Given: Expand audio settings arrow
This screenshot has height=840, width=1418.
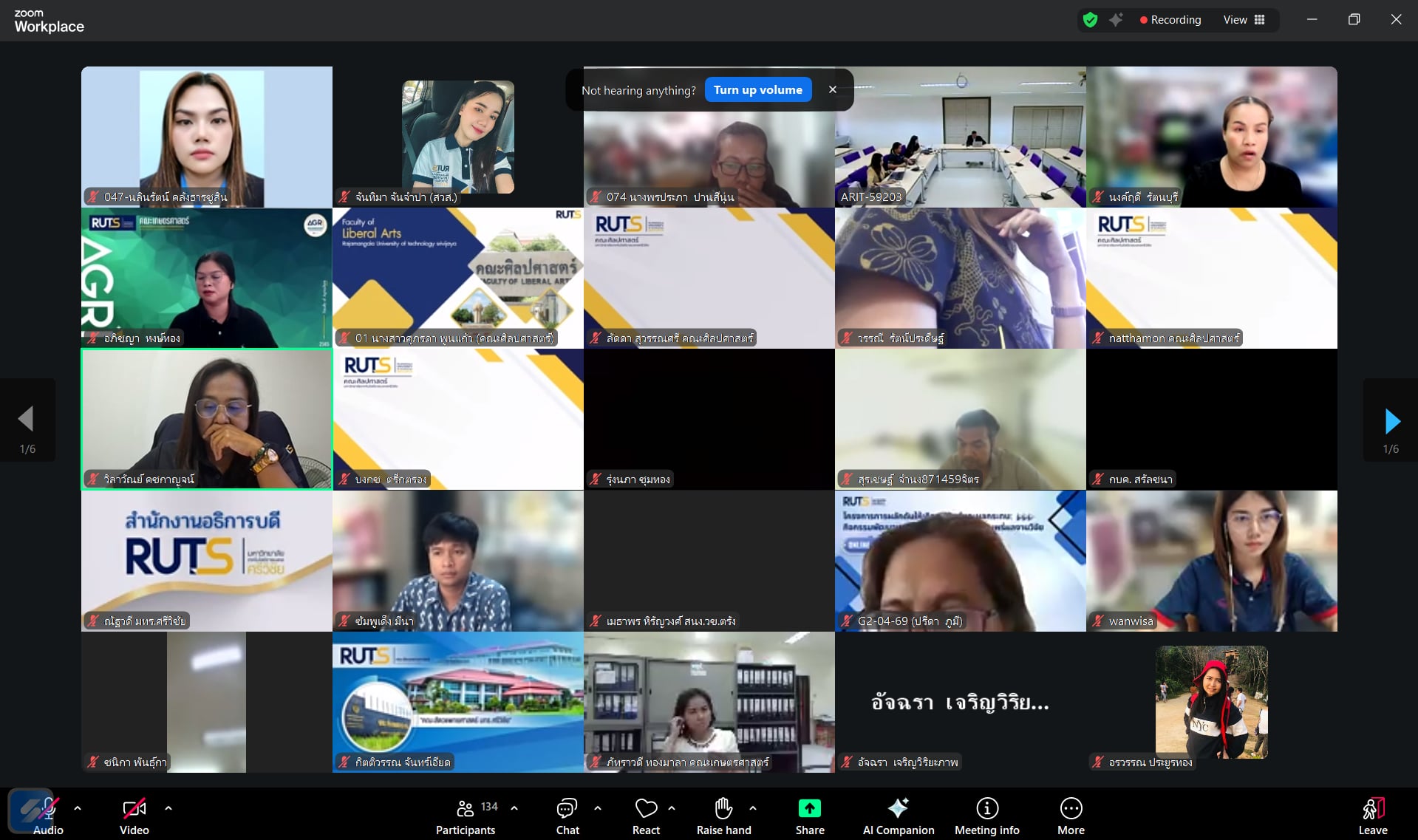Looking at the screenshot, I should click(x=78, y=808).
